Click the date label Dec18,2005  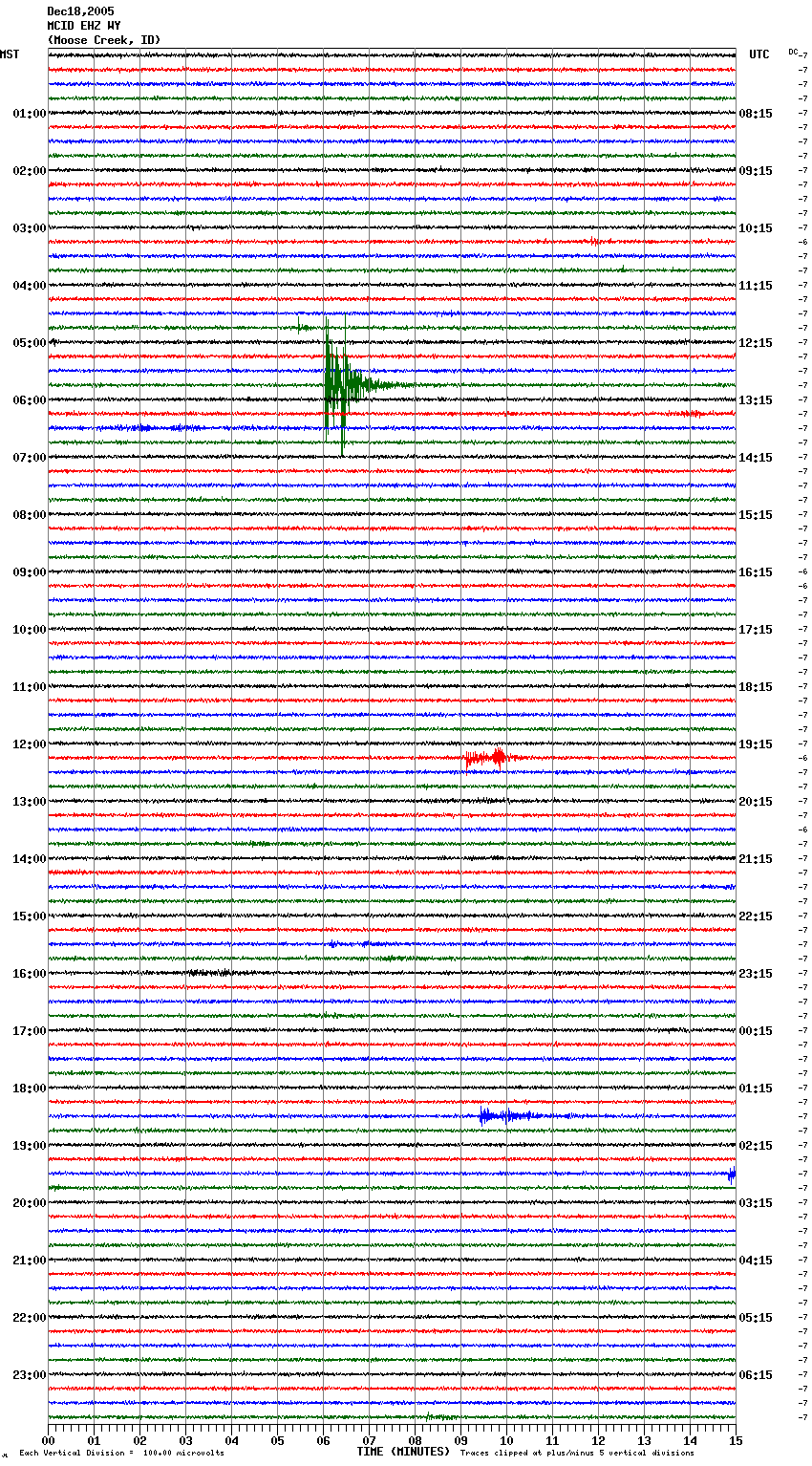pos(80,11)
